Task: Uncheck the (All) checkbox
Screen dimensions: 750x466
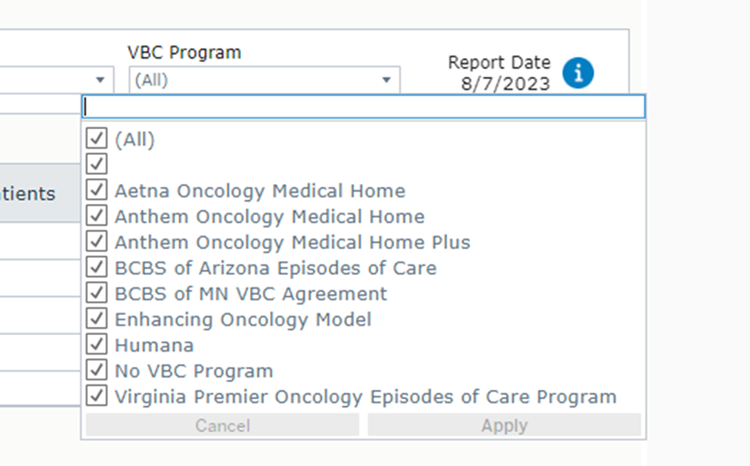Action: pos(97,139)
